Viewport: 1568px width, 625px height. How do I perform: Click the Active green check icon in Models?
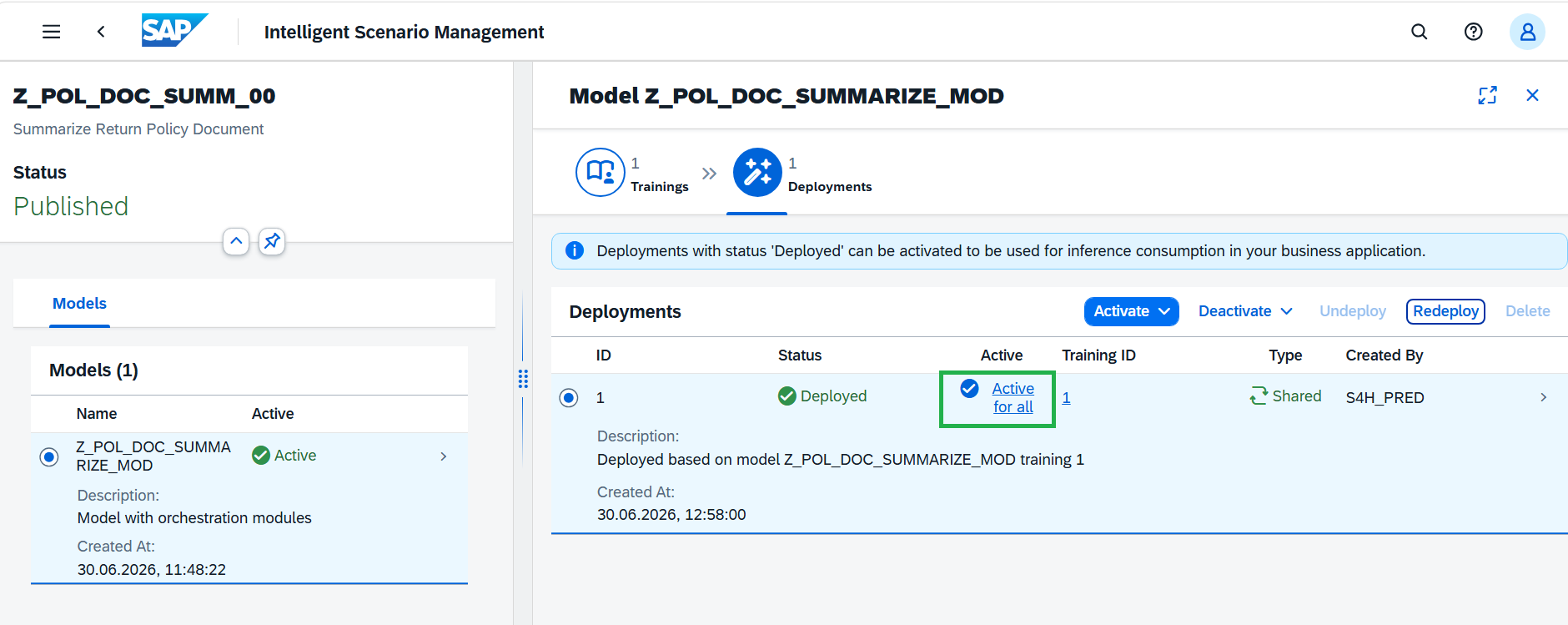pyautogui.click(x=261, y=455)
